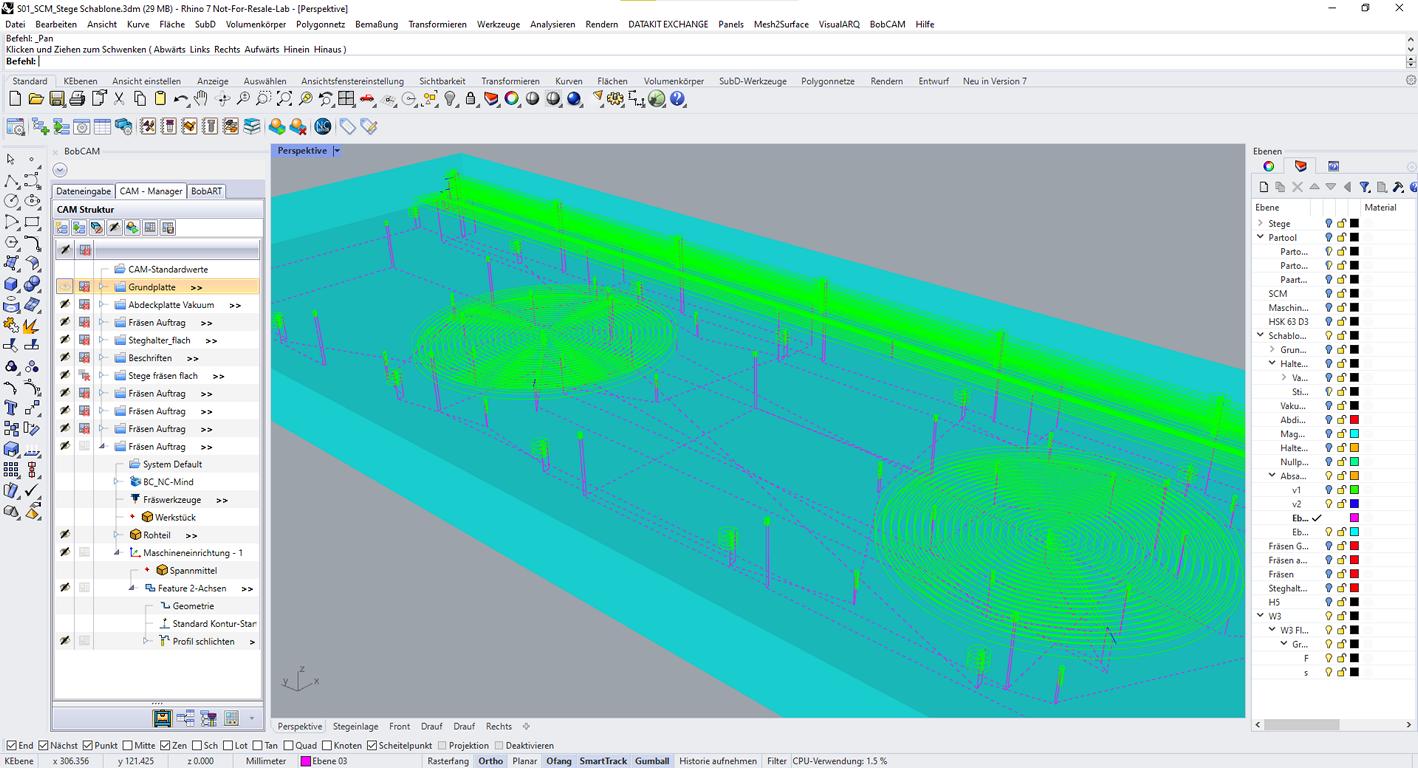
Task: Click the padlock Lock objects icon
Action: [471, 99]
